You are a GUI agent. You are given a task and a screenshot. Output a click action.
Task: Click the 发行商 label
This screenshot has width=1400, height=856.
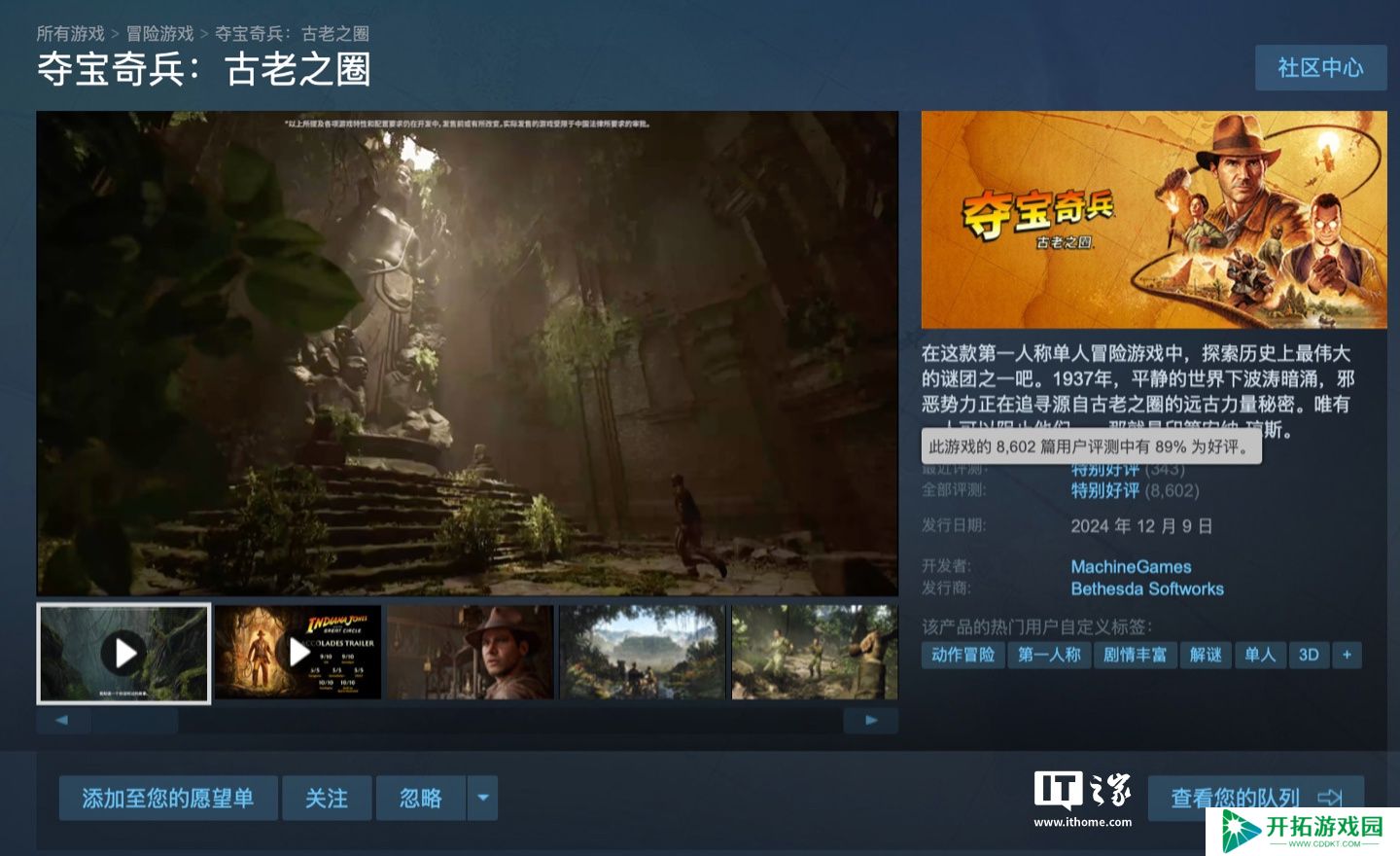pyautogui.click(x=946, y=588)
